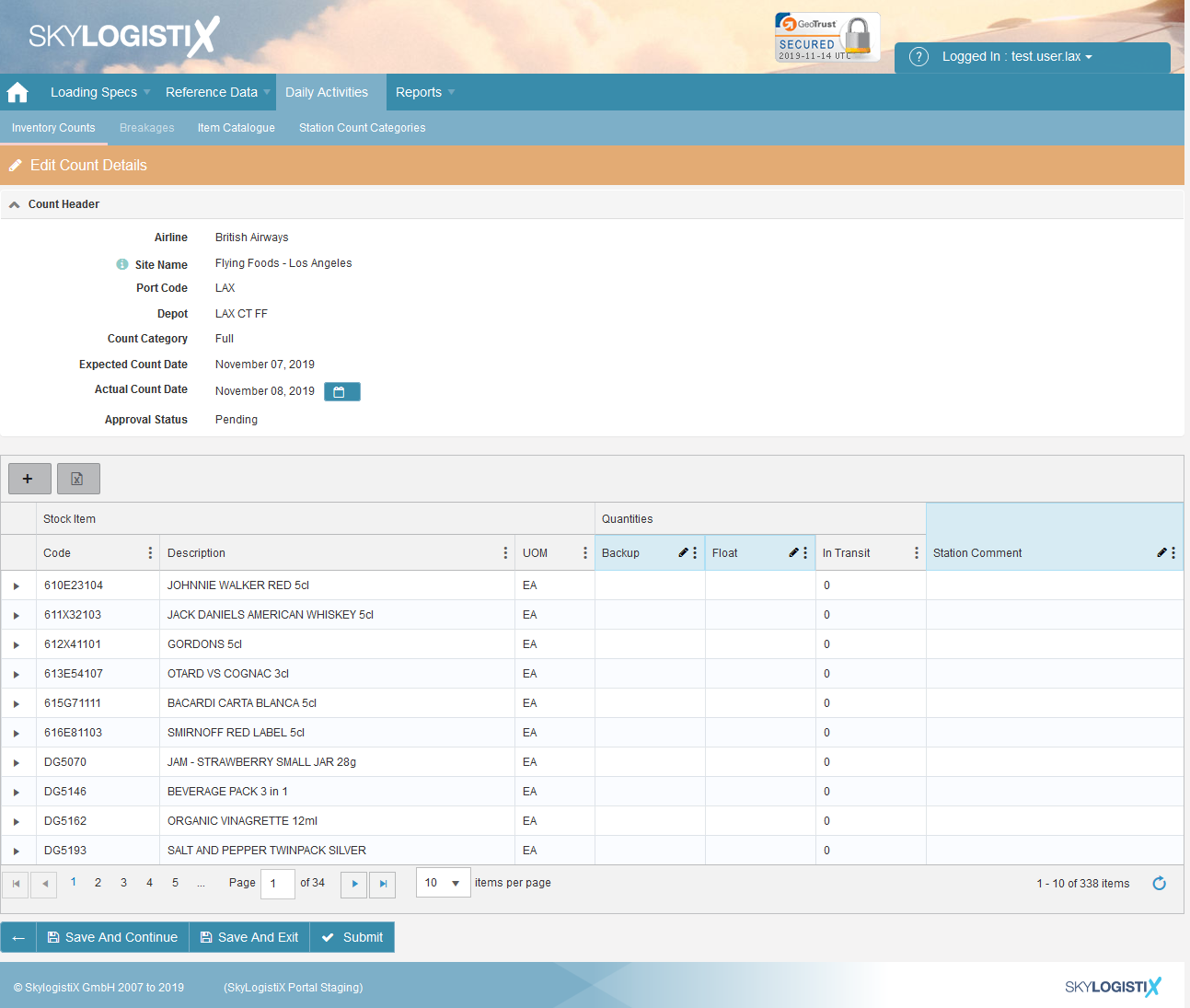Open the Float column options menu

click(x=805, y=553)
